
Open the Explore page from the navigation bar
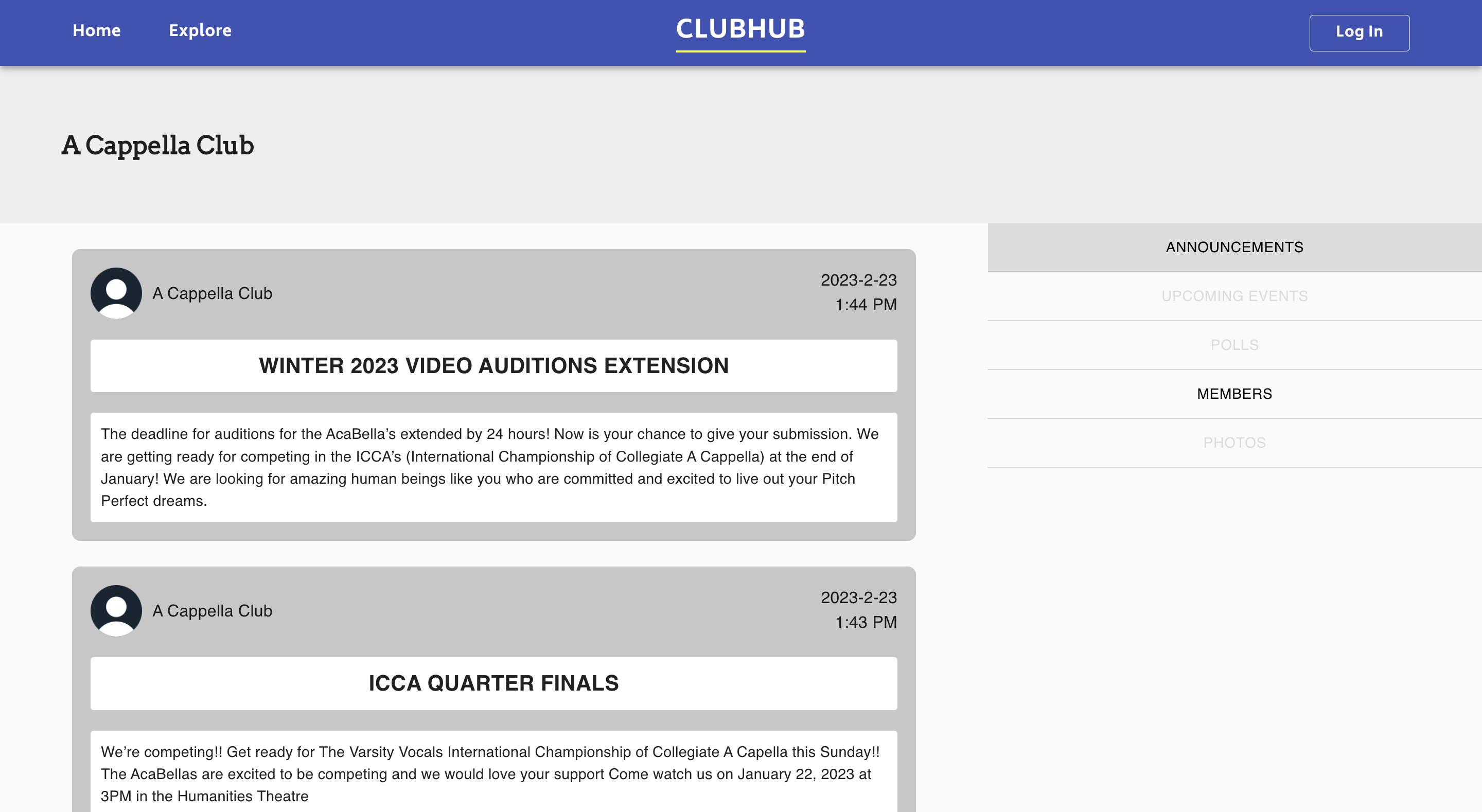click(200, 31)
